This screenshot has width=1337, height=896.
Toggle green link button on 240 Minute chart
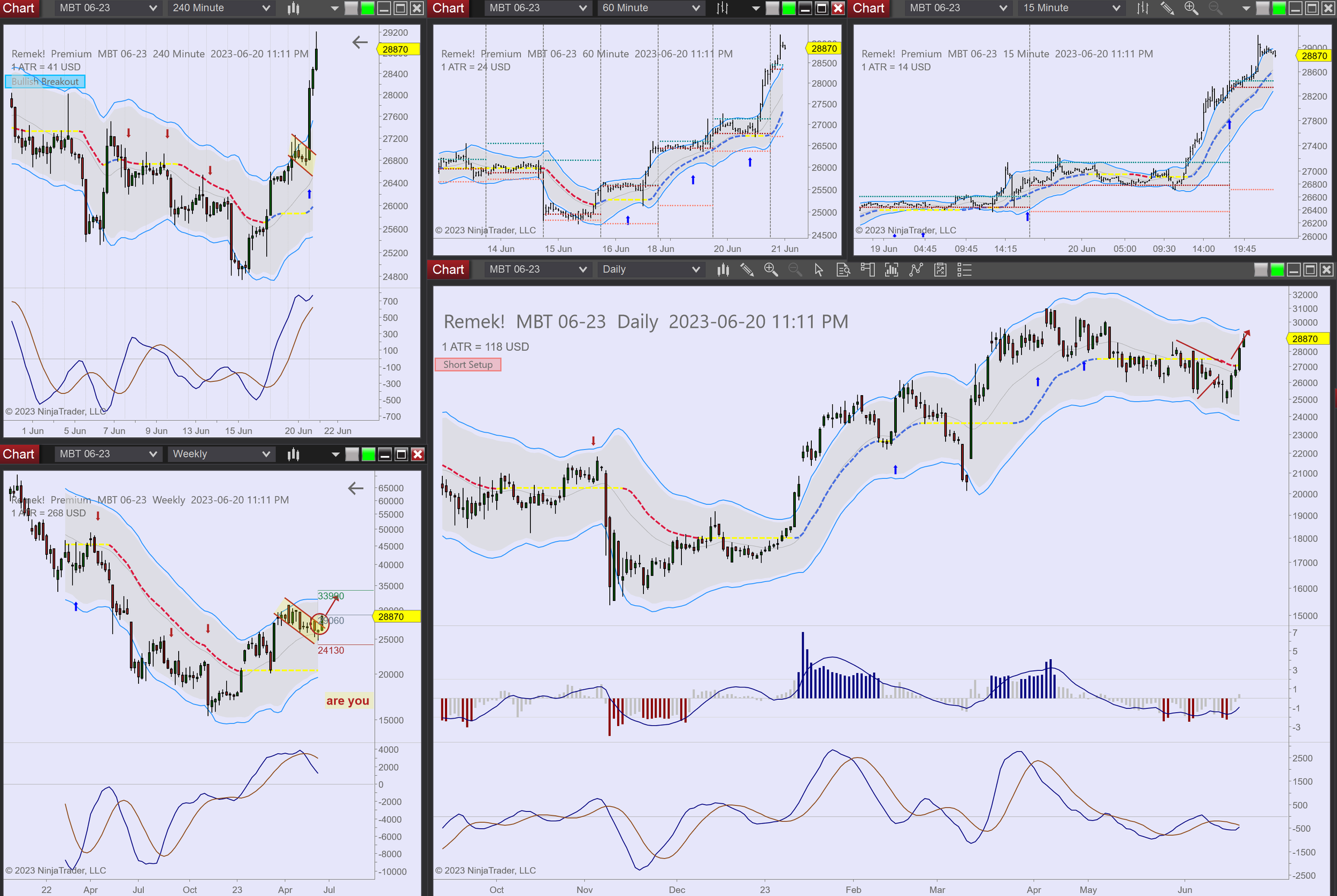[367, 8]
